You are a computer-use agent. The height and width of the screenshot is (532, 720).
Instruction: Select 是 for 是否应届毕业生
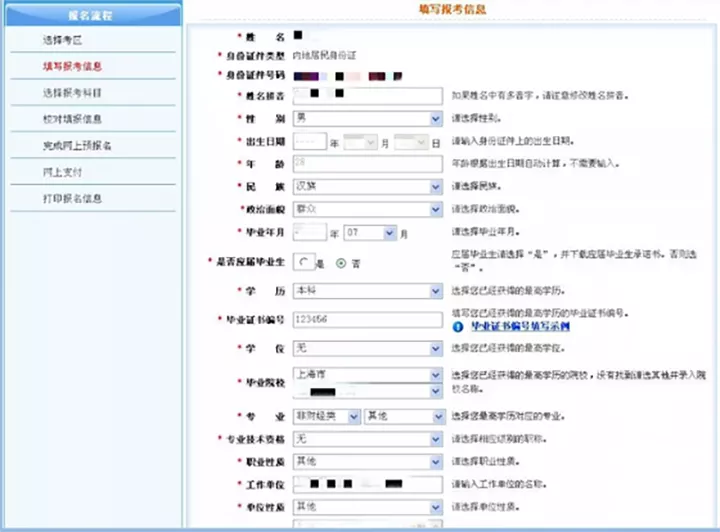coord(302,263)
